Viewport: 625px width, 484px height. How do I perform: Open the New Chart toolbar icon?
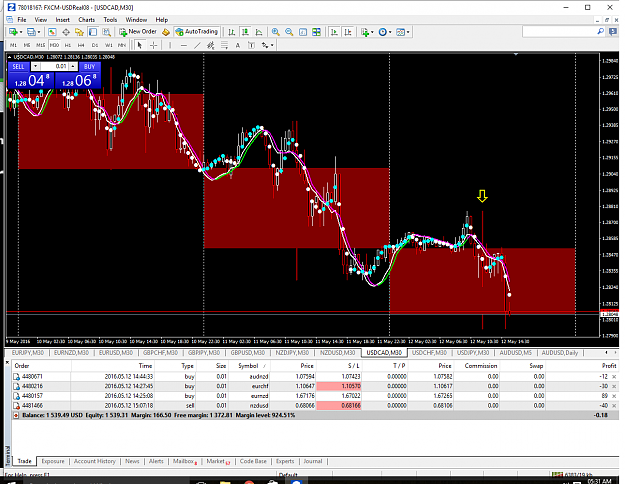(x=13, y=32)
